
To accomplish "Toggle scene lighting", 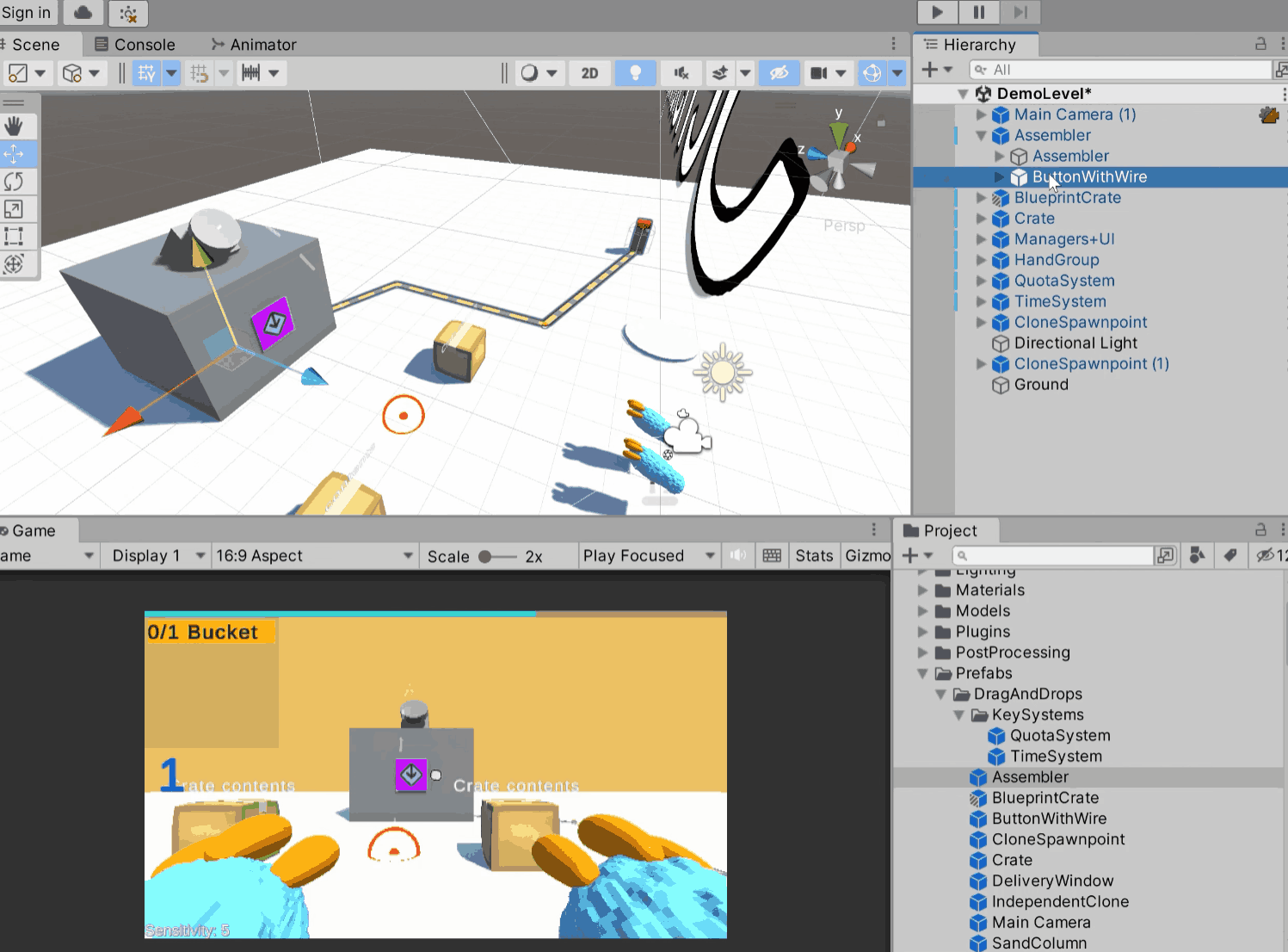I will (636, 73).
